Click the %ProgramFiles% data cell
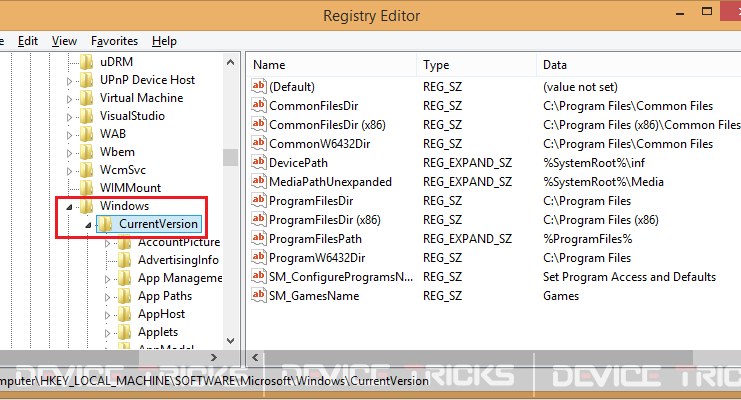The image size is (741, 400). point(587,239)
